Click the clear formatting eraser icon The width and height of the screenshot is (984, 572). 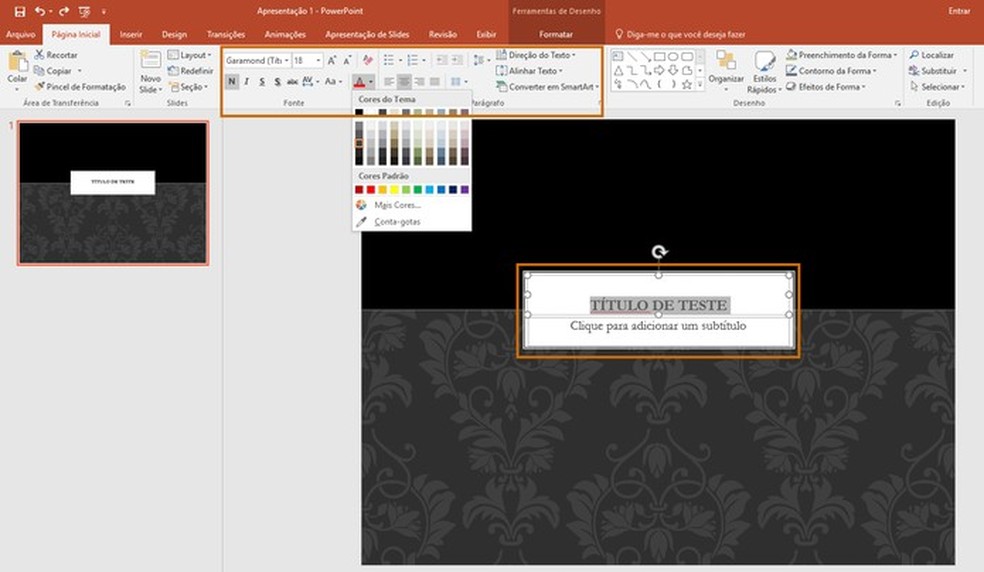click(x=368, y=61)
